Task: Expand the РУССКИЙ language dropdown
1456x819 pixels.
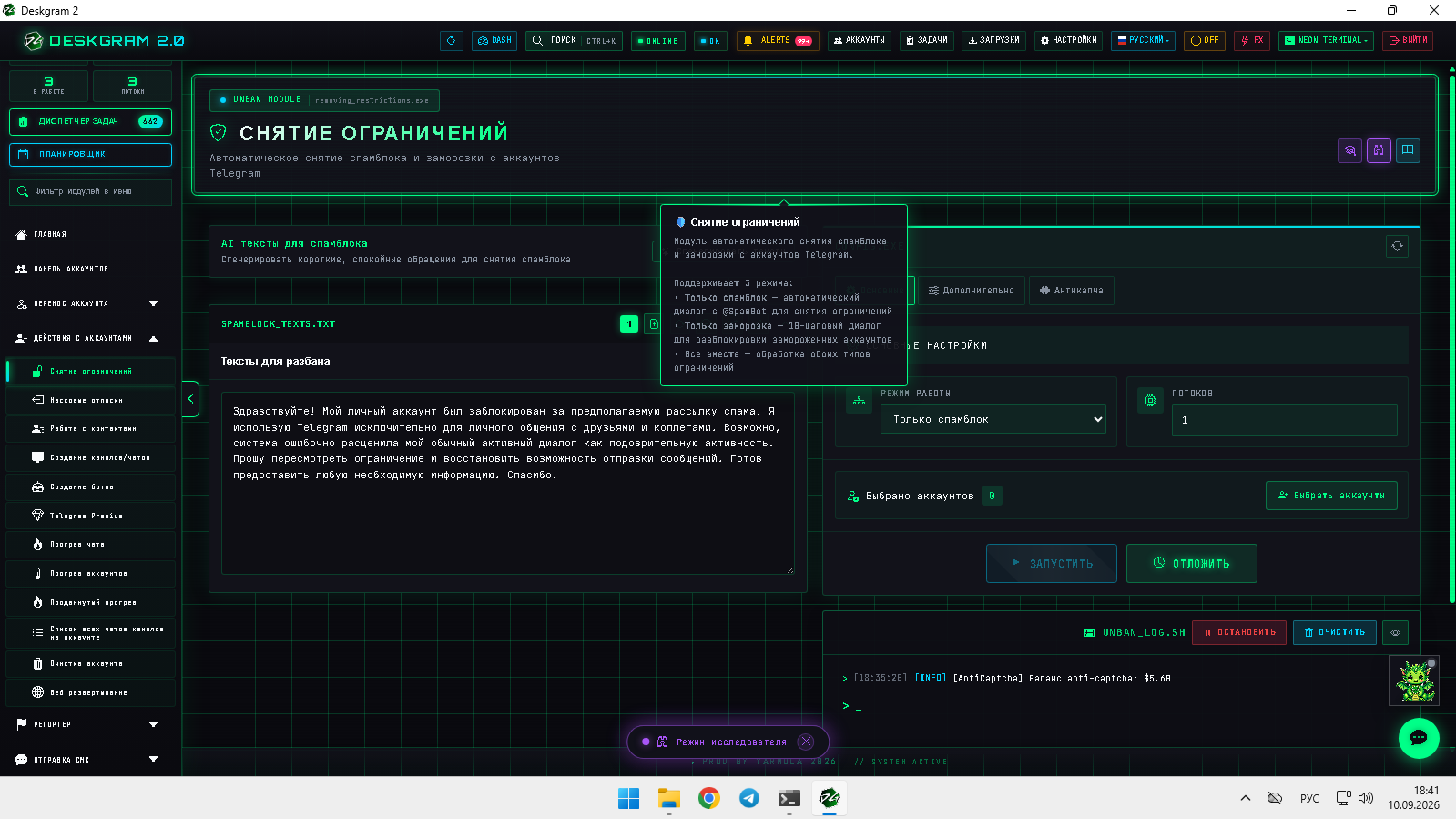Action: click(x=1143, y=41)
